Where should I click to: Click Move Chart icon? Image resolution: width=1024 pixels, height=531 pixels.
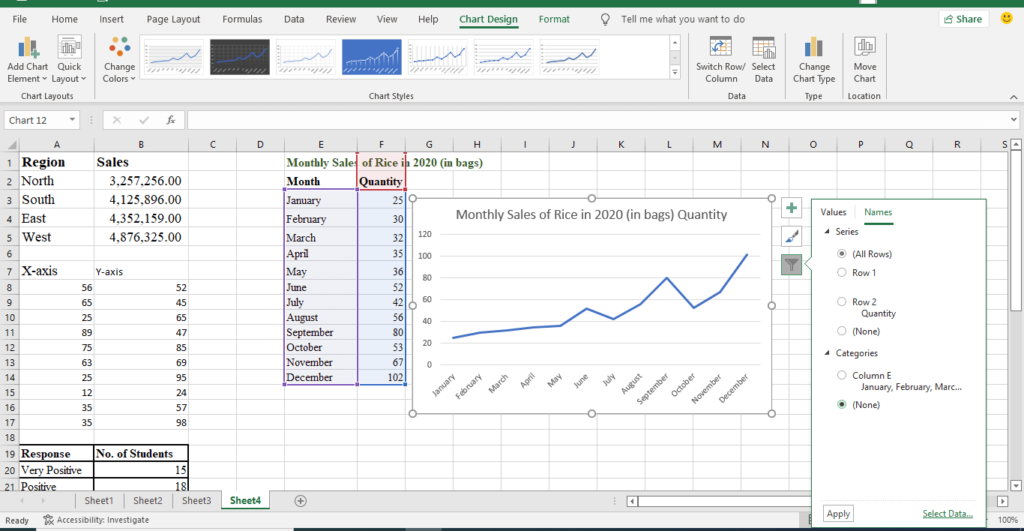(865, 48)
